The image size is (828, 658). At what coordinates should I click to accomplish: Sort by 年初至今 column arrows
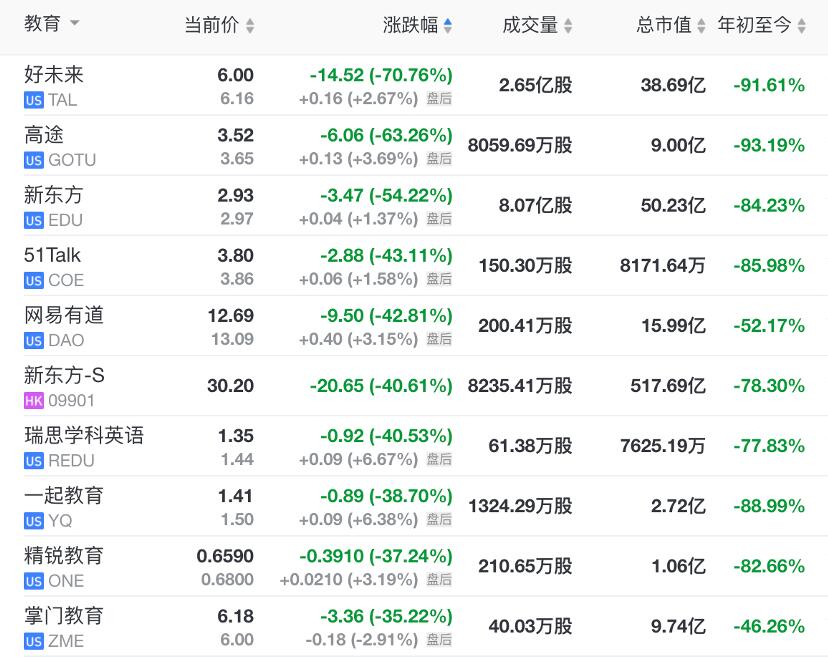802,26
